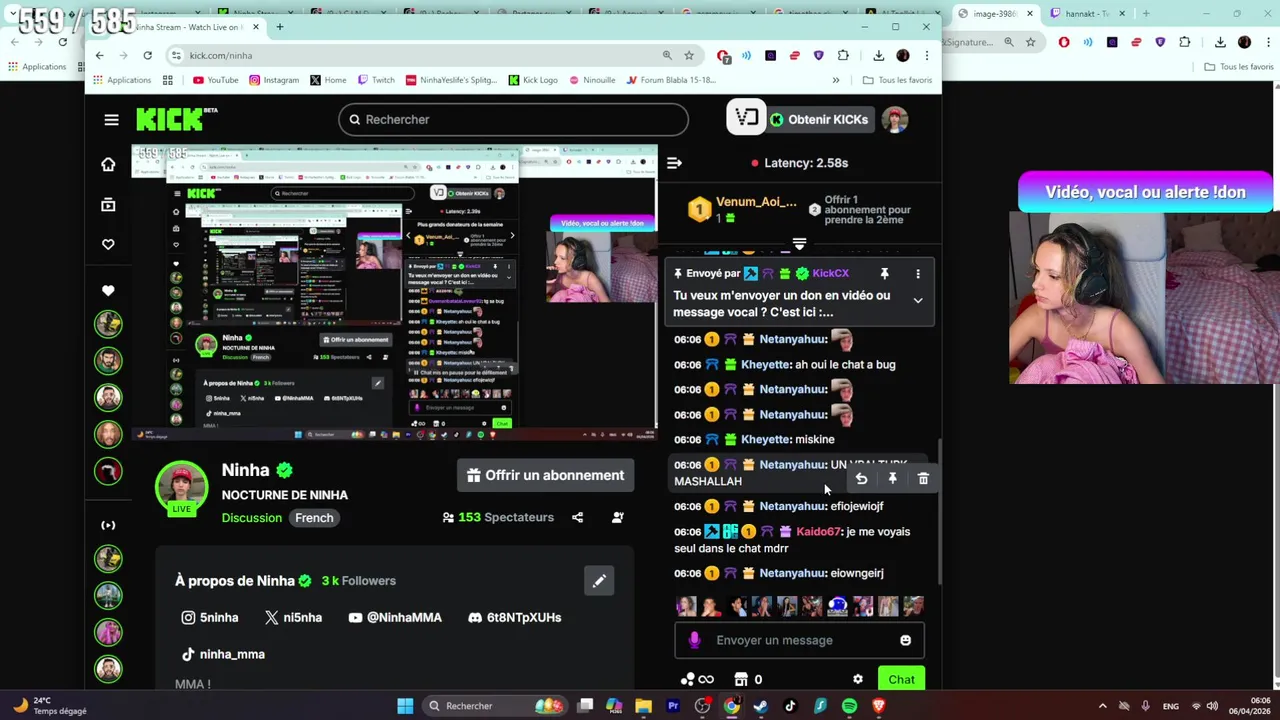
Task: Click the Ninha channel avatar
Action: (181, 487)
